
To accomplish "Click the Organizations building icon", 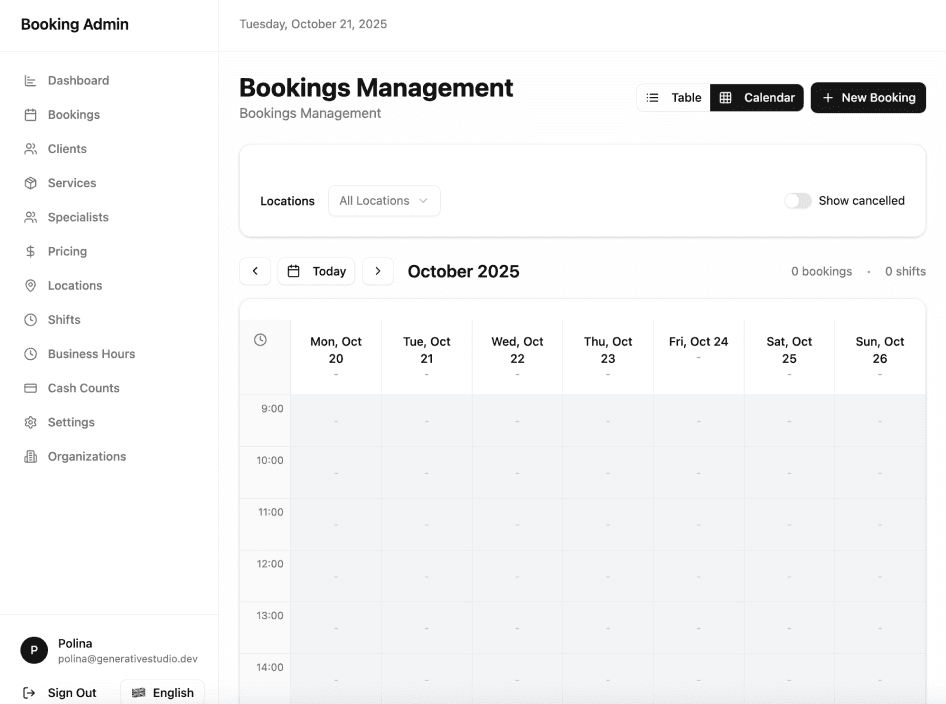I will (x=30, y=457).
